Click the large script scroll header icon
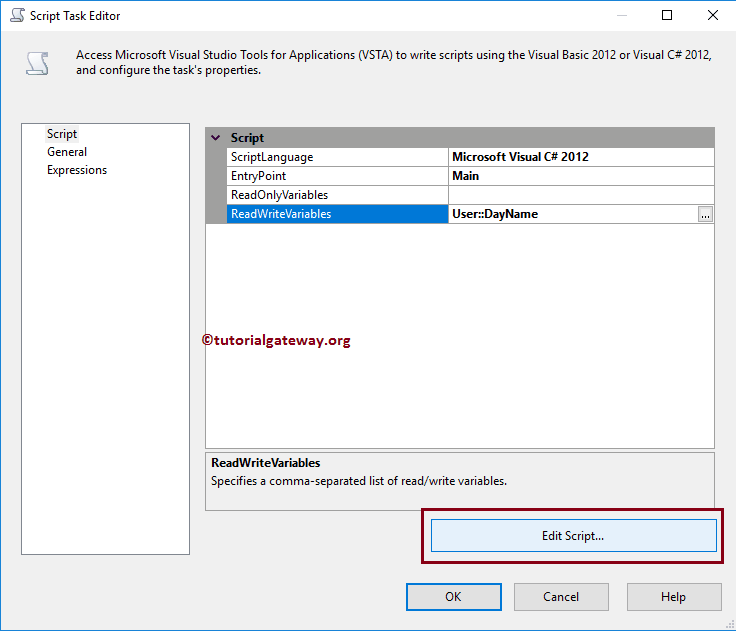 click(x=38, y=63)
